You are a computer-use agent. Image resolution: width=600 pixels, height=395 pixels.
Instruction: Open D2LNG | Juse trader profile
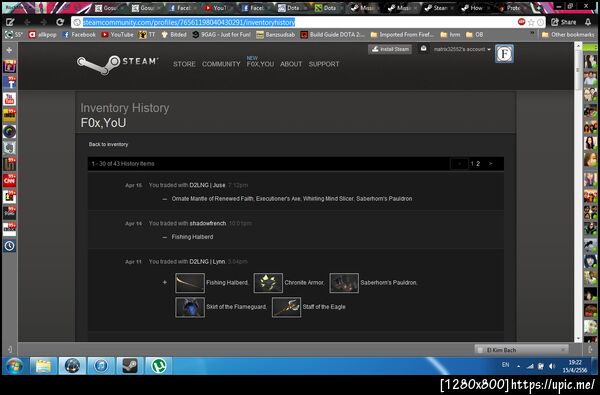[x=207, y=185]
